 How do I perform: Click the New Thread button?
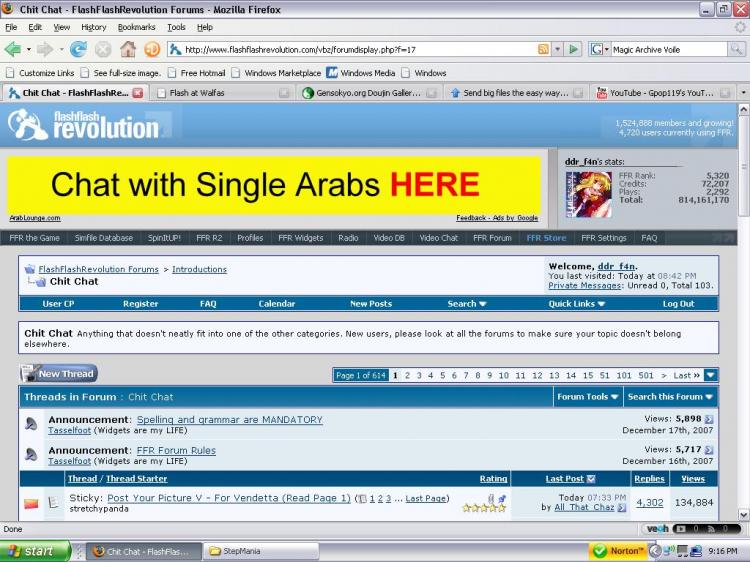click(x=59, y=374)
